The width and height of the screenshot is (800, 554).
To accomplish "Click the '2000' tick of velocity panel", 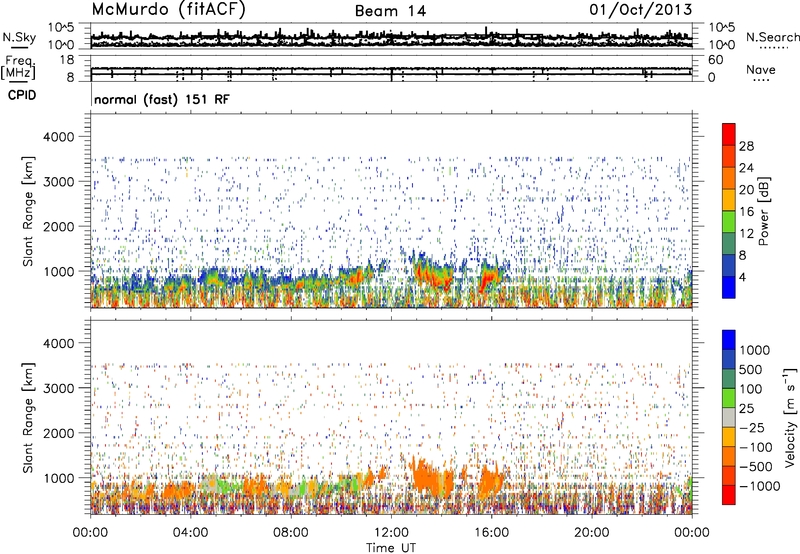I will click(58, 433).
